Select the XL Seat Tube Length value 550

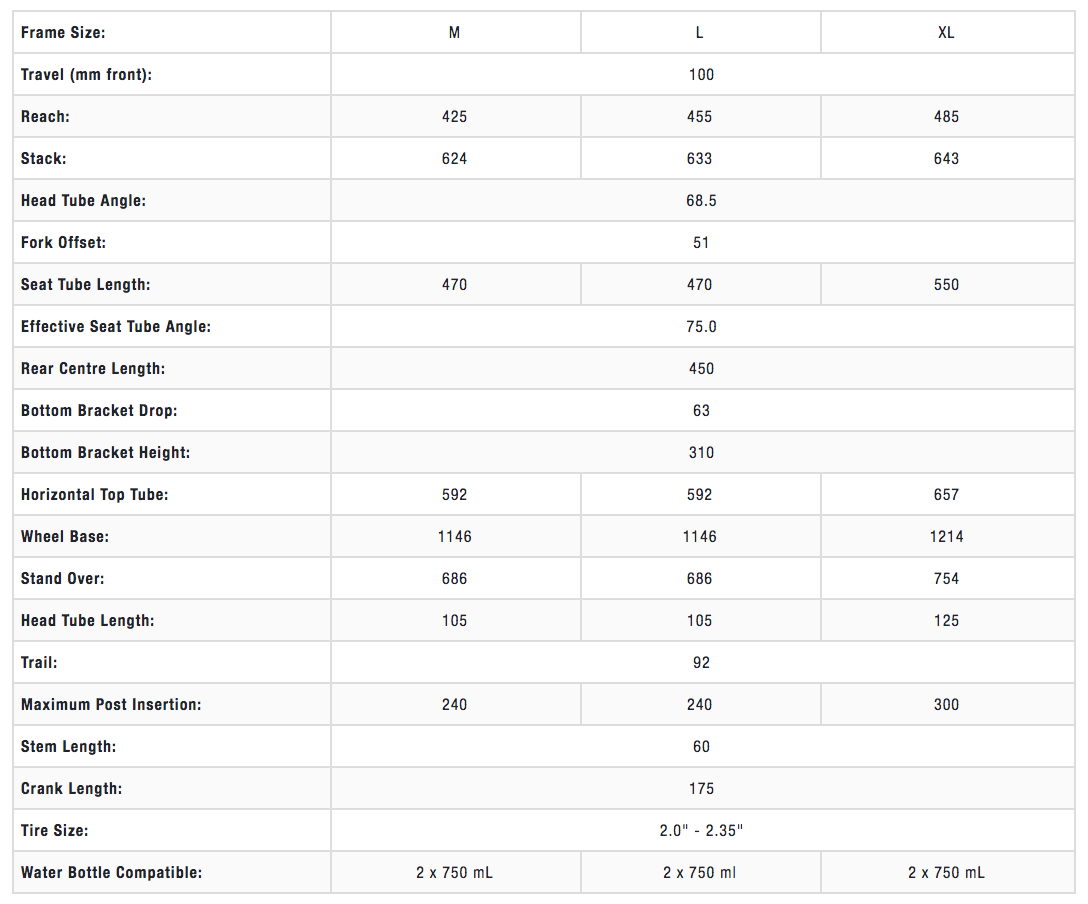tap(946, 285)
